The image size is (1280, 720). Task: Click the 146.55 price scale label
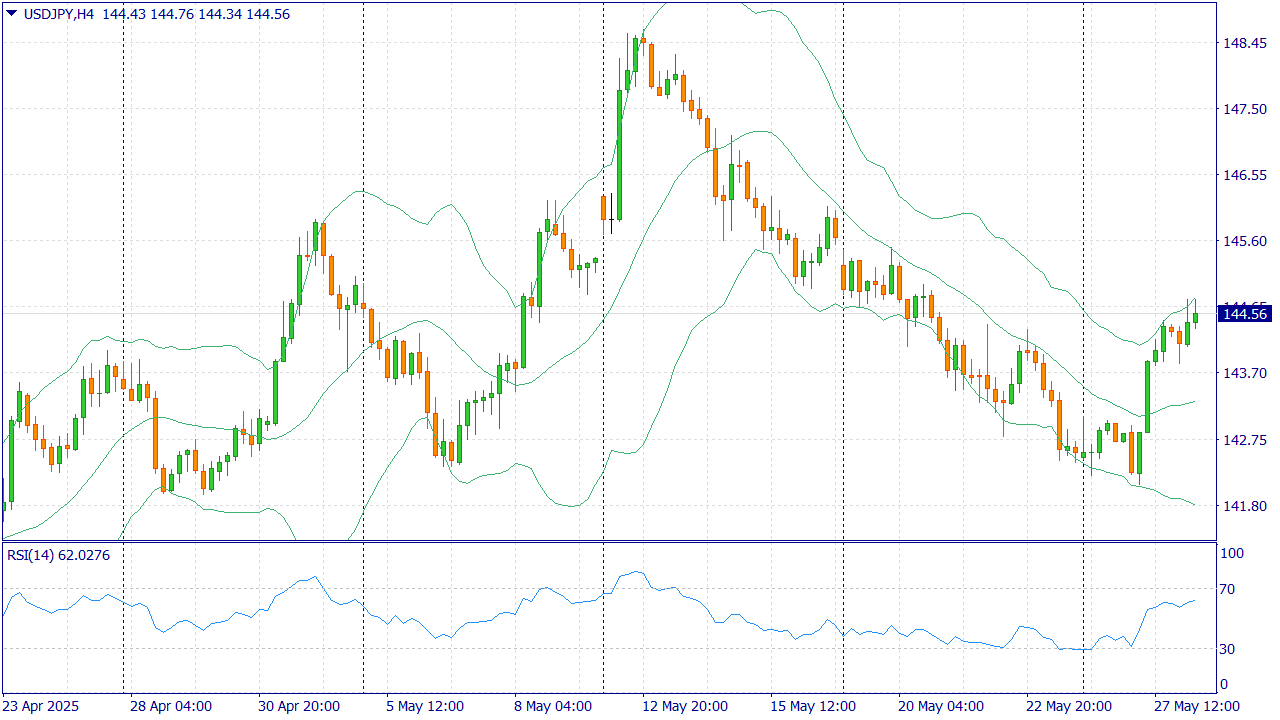point(1244,175)
